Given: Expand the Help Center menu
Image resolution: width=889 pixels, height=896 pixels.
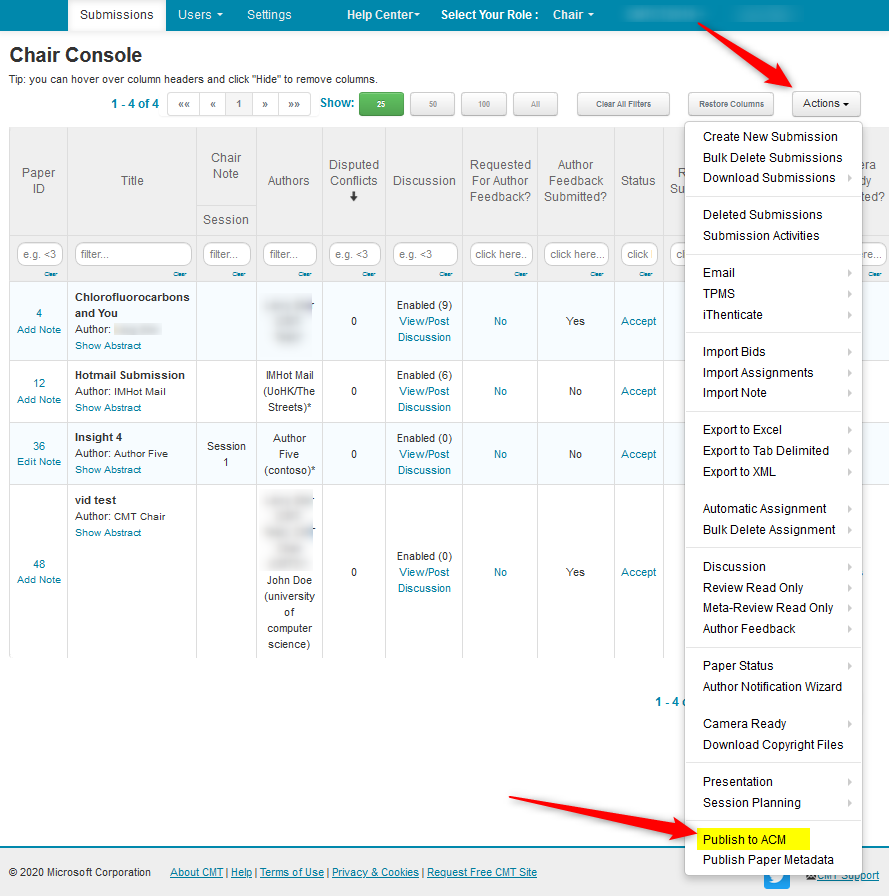Looking at the screenshot, I should 383,15.
